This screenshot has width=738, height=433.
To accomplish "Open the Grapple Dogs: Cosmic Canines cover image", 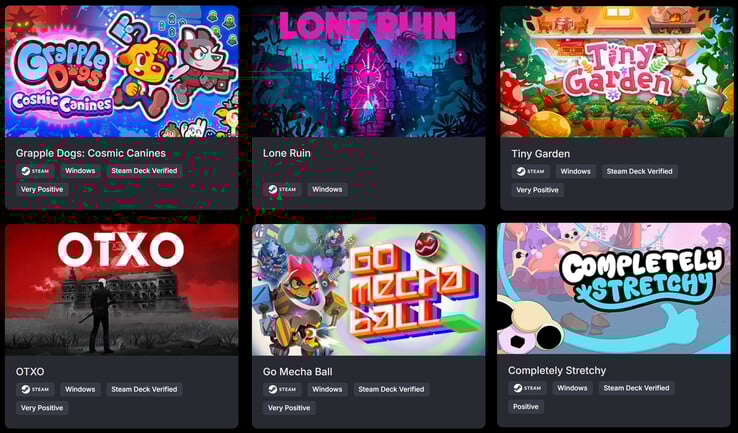I will (x=121, y=71).
